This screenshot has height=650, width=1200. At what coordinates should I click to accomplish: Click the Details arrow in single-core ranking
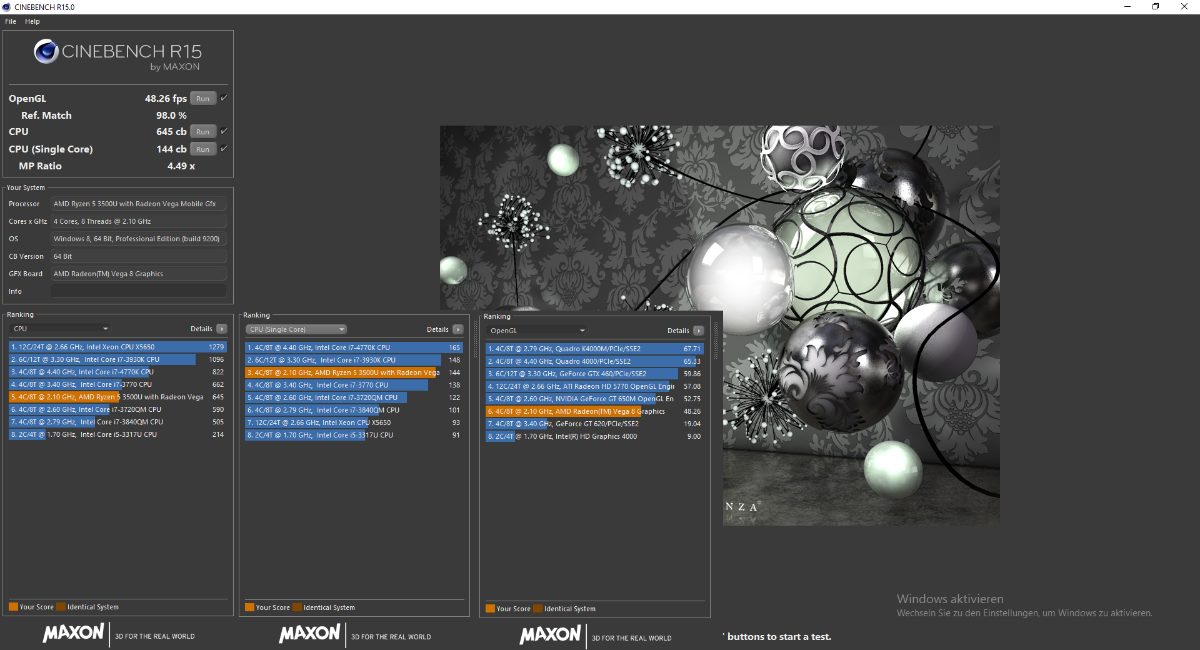pos(457,329)
